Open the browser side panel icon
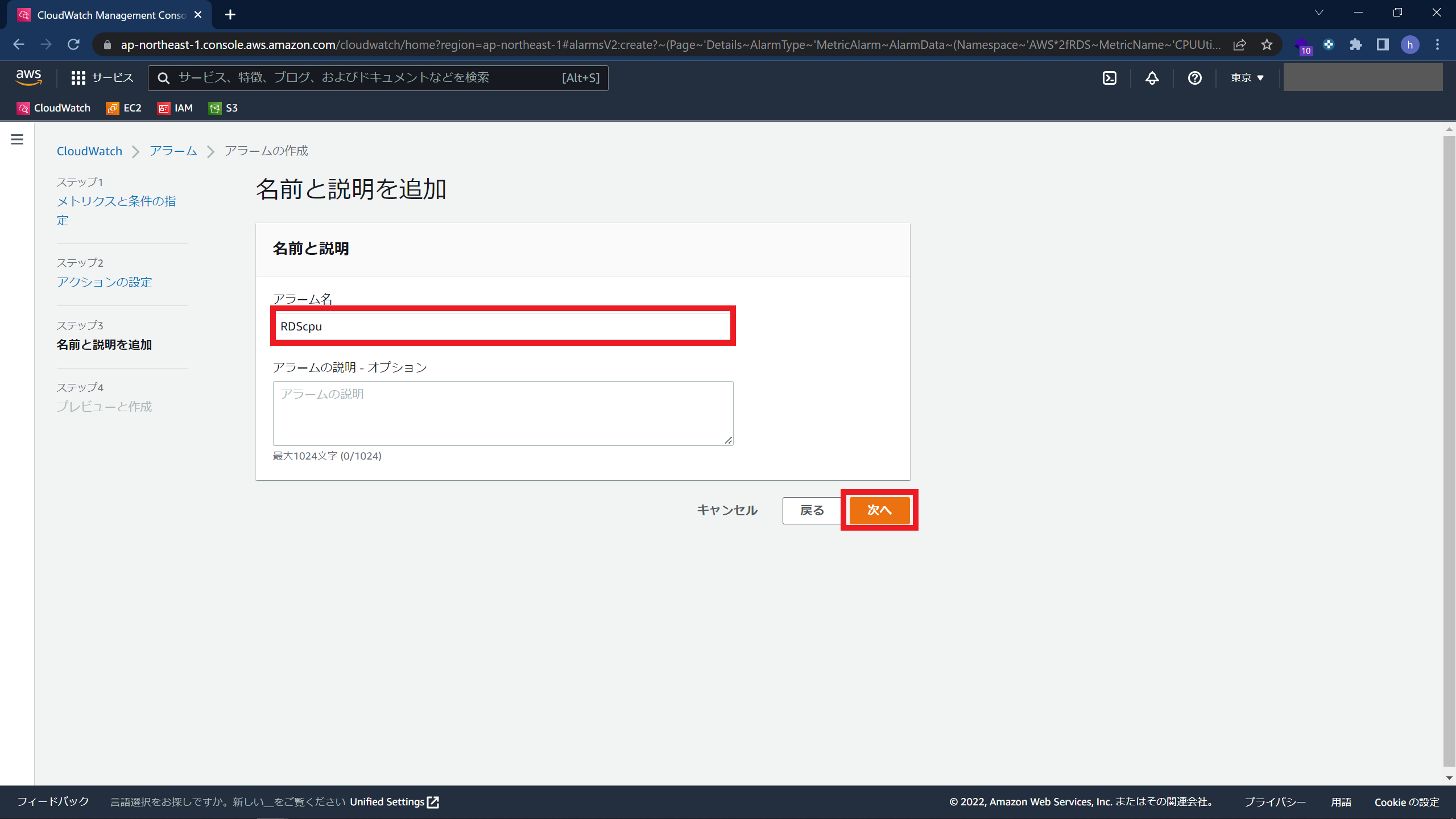This screenshot has width=1456, height=819. click(1383, 44)
